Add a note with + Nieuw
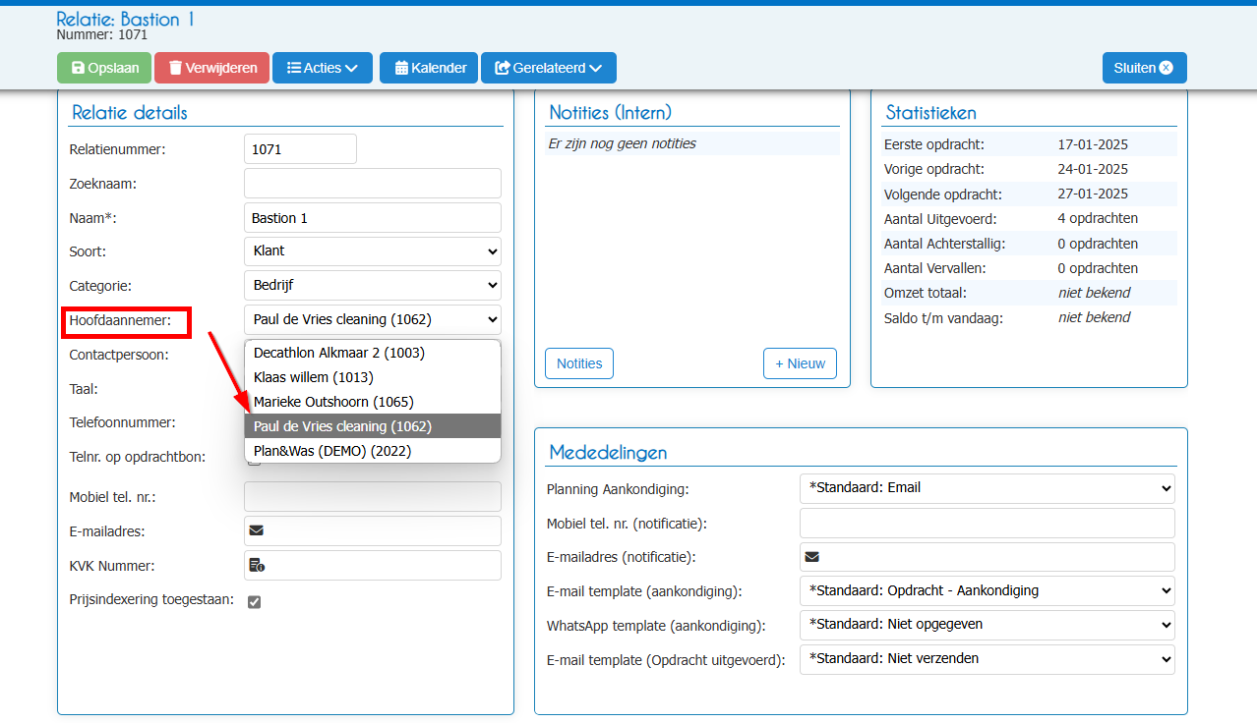This screenshot has width=1257, height=723. [x=800, y=364]
